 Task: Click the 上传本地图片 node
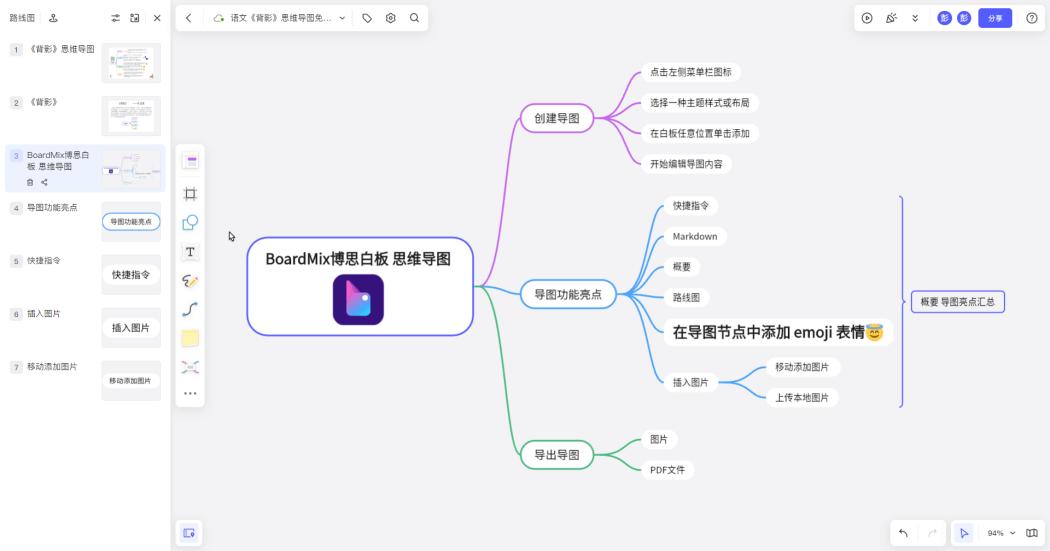[802, 398]
